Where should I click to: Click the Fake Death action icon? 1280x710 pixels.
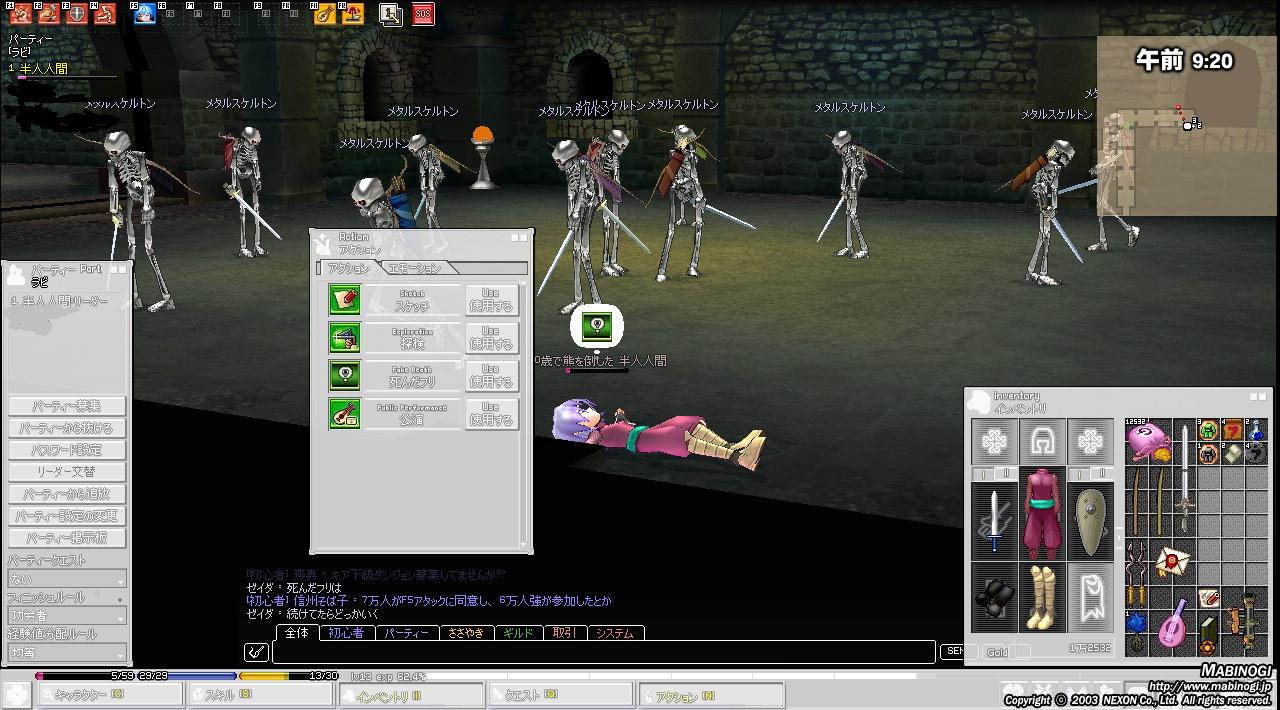click(x=344, y=376)
